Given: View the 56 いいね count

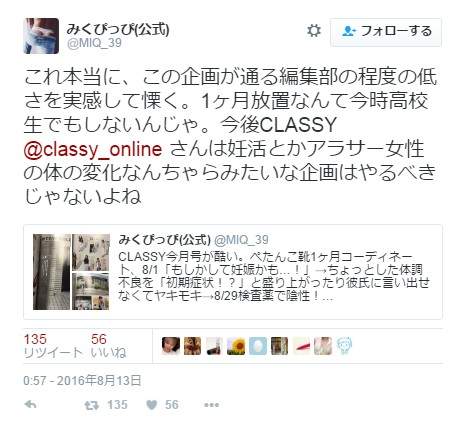Looking at the screenshot, I should (109, 346).
